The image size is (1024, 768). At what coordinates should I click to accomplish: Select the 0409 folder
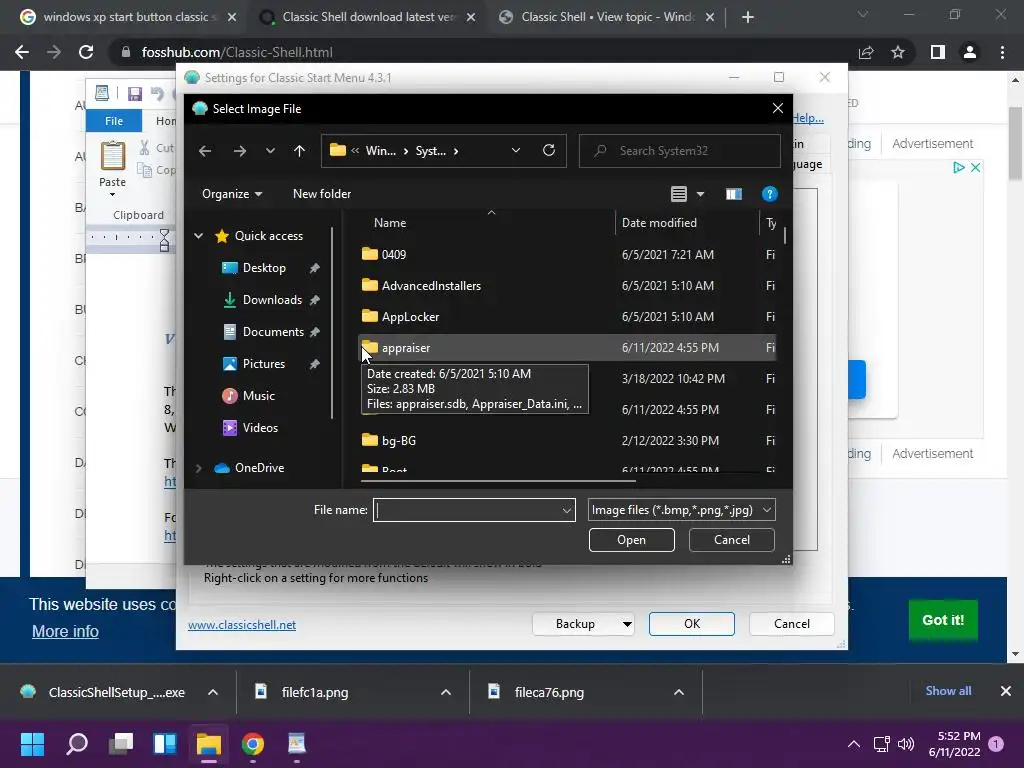point(394,255)
